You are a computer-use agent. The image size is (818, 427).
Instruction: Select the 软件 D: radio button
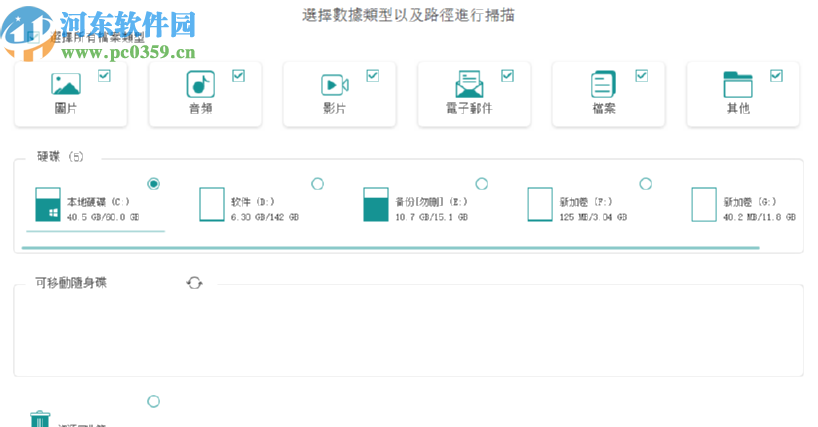tap(317, 184)
